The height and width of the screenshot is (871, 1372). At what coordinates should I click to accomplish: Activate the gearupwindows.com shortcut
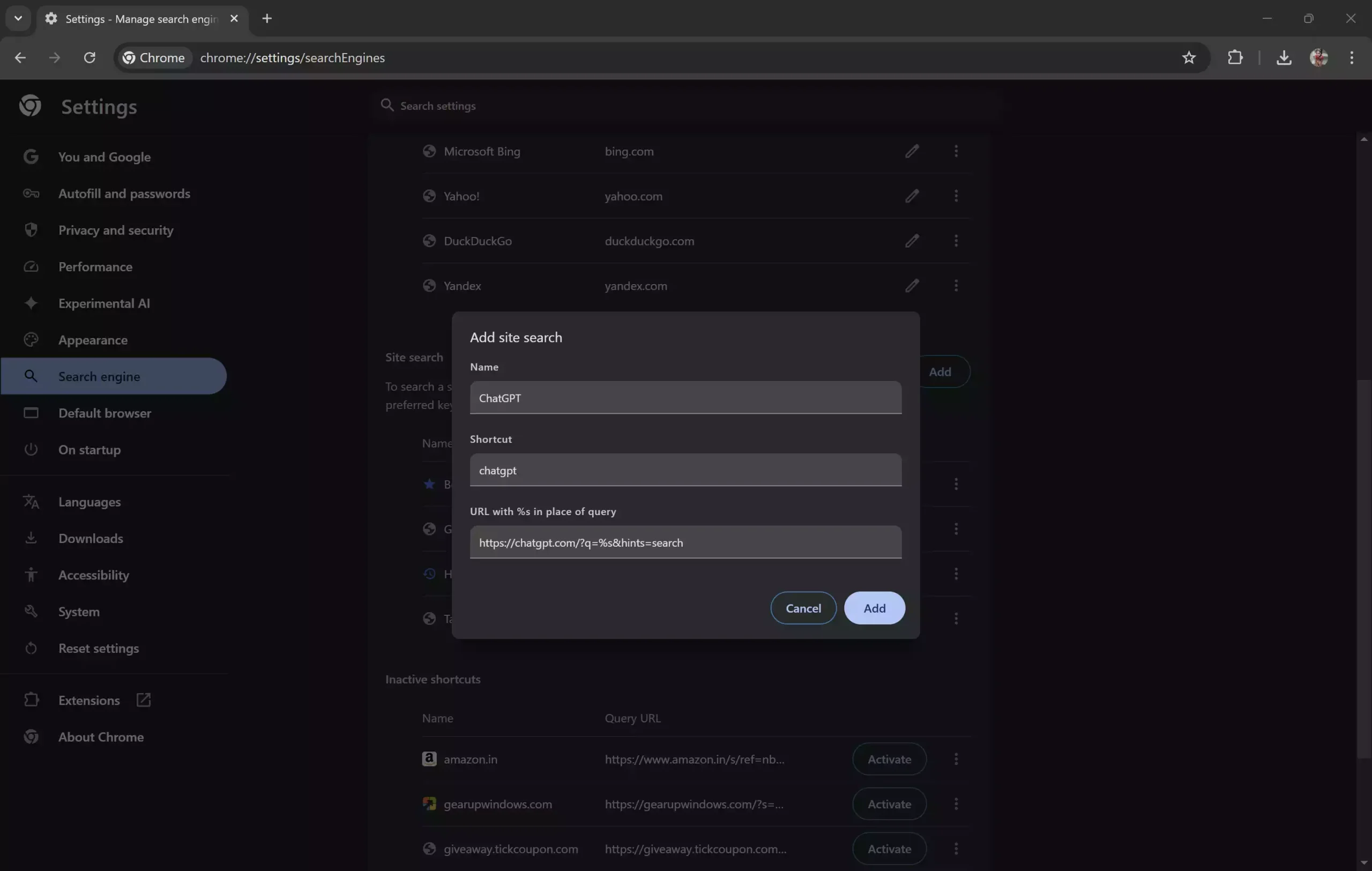pyautogui.click(x=889, y=804)
